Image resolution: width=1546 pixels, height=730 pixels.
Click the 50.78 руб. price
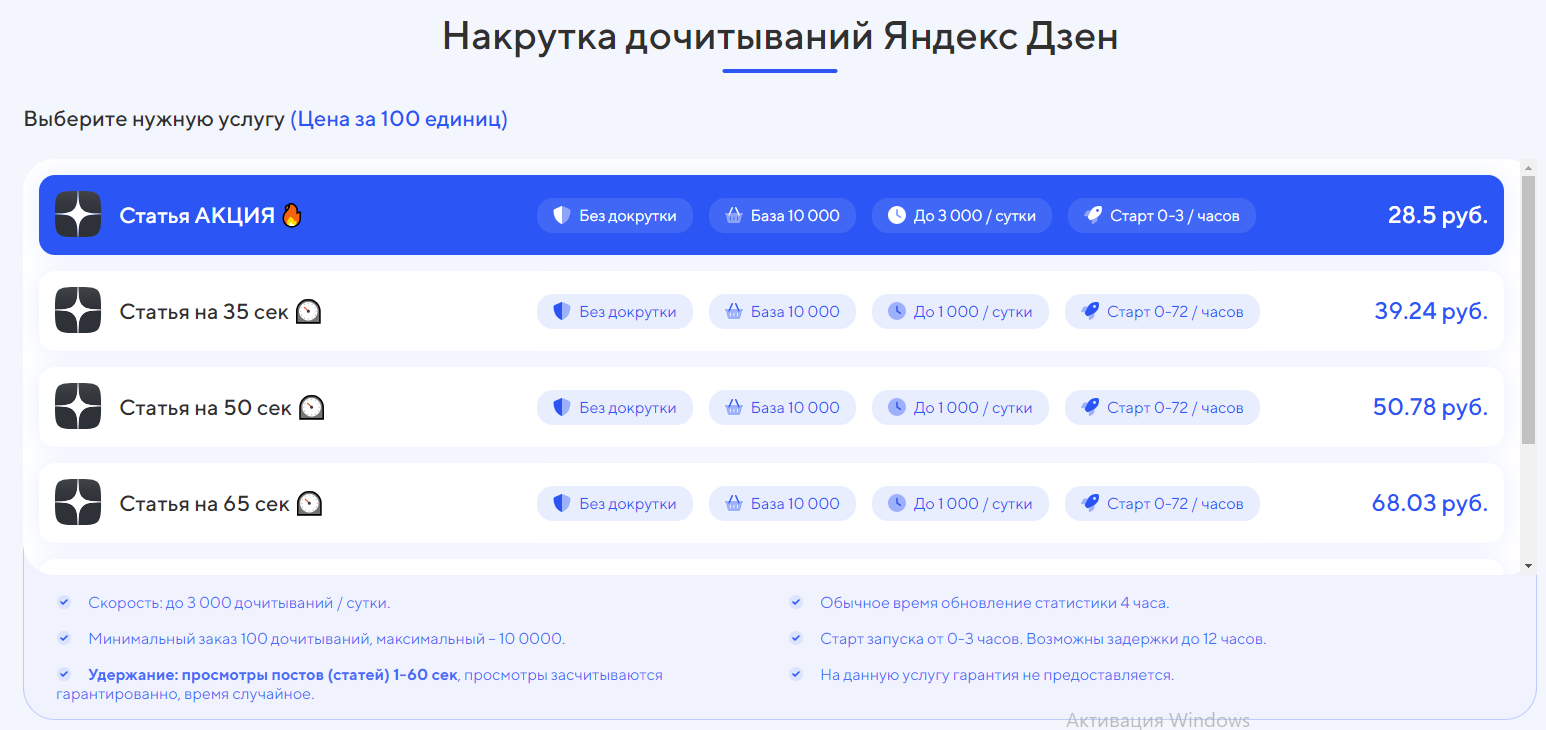click(1431, 407)
